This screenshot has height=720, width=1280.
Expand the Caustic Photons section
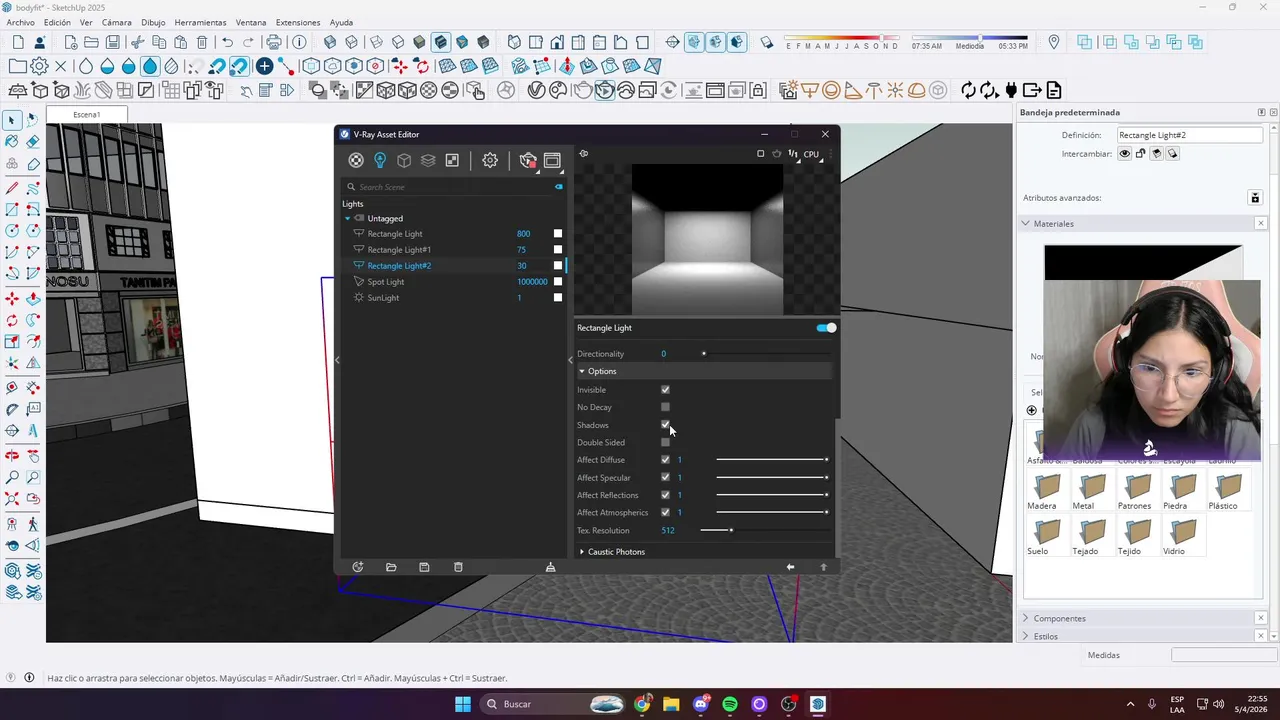[582, 552]
